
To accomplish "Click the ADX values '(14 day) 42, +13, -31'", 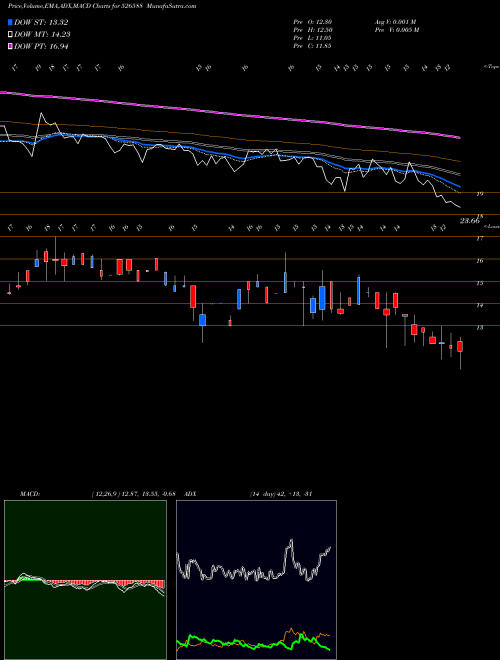I will click(281, 493).
